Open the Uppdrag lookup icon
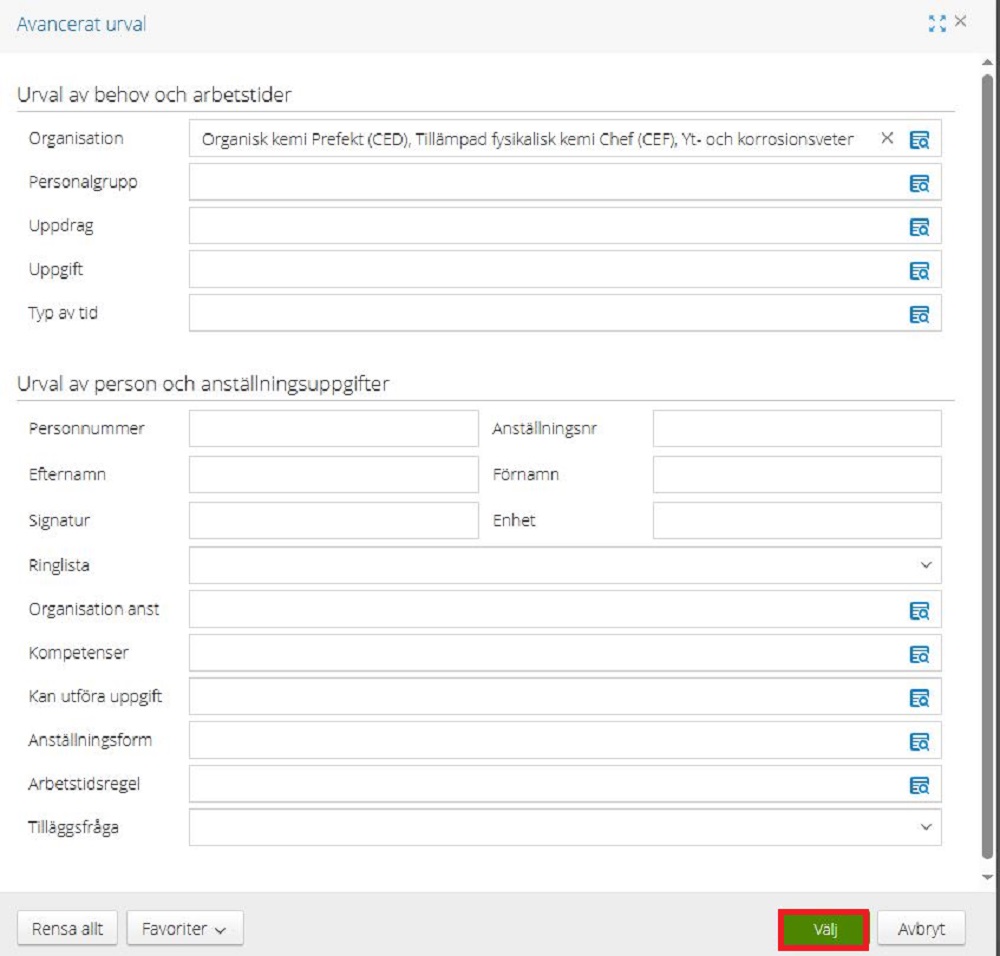The height and width of the screenshot is (956, 1000). 919,227
